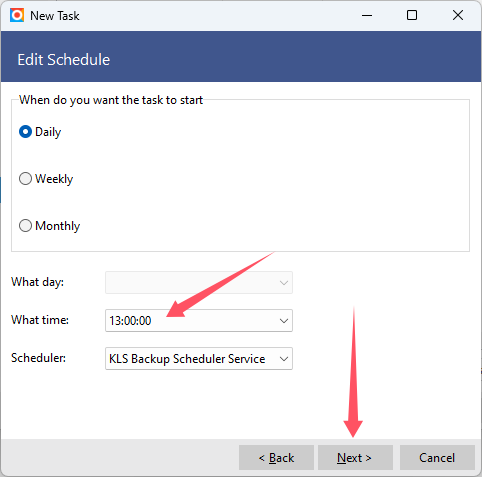Click the What time label
This screenshot has width=482, height=477.
40,320
